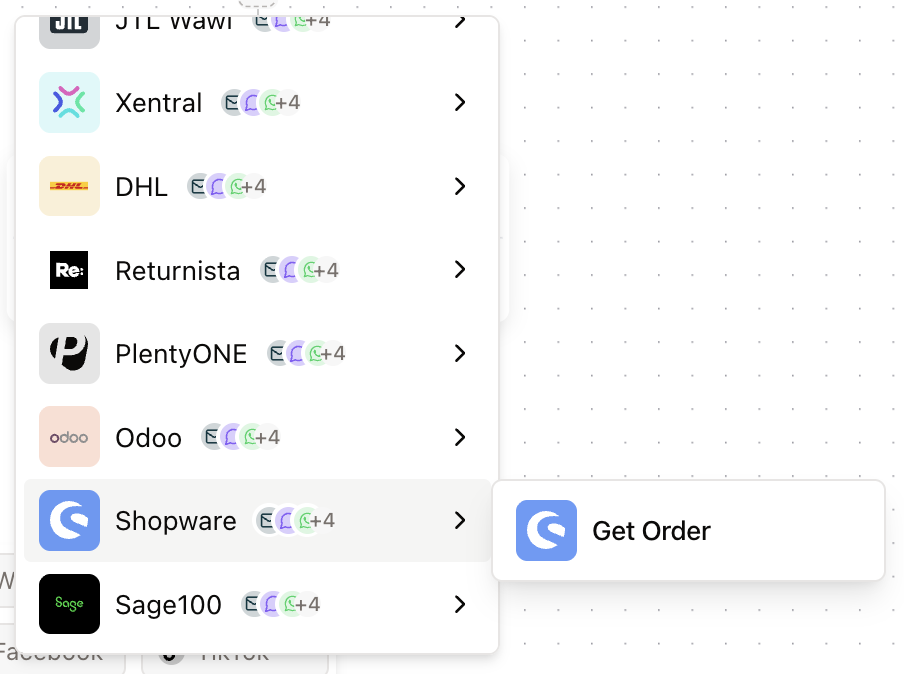Select Get Order from the Shopware submenu

tap(651, 530)
